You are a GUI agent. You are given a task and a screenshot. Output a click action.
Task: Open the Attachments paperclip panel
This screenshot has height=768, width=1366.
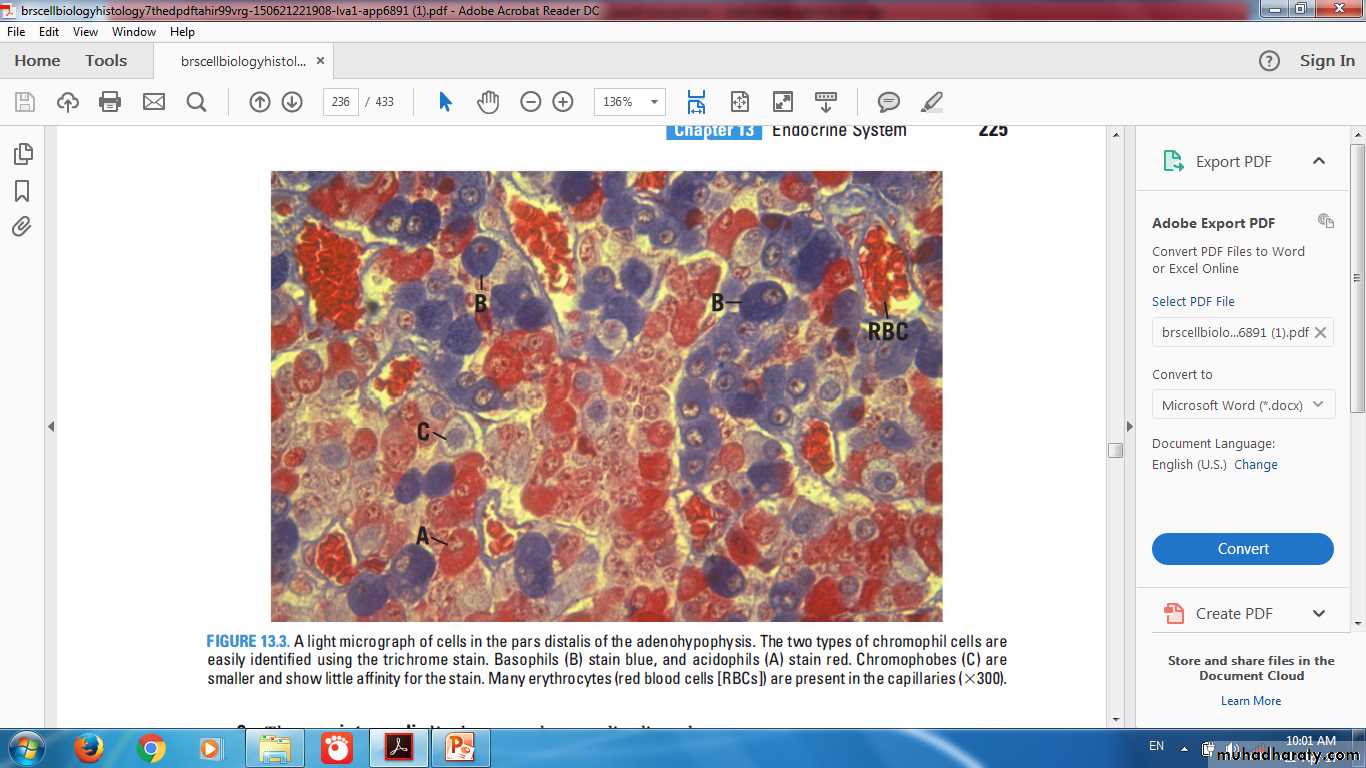pyautogui.click(x=22, y=227)
